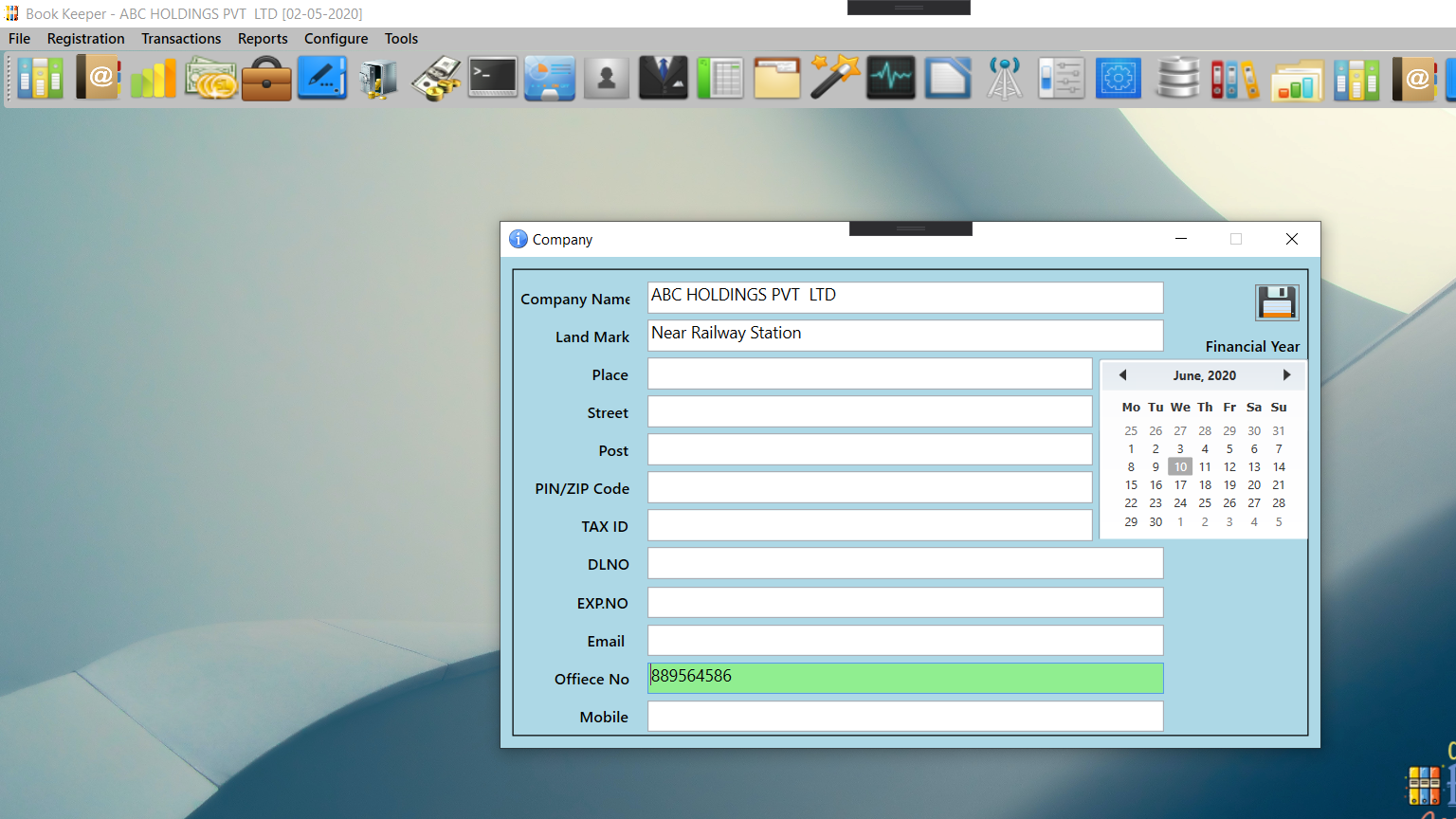This screenshot has height=819, width=1456.
Task: Open the File menu
Action: [x=20, y=39]
